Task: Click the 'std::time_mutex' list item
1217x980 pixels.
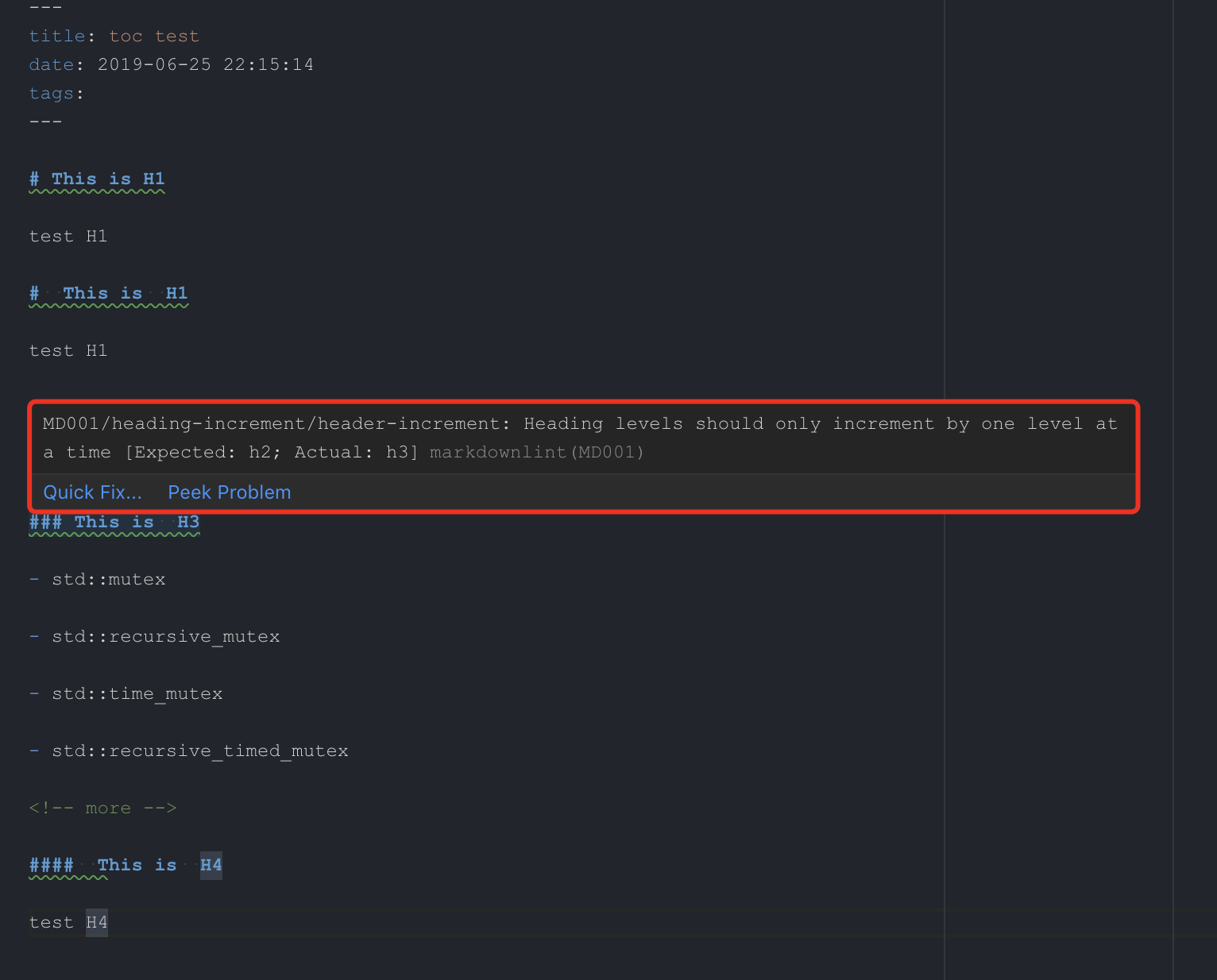Action: pyautogui.click(x=137, y=693)
